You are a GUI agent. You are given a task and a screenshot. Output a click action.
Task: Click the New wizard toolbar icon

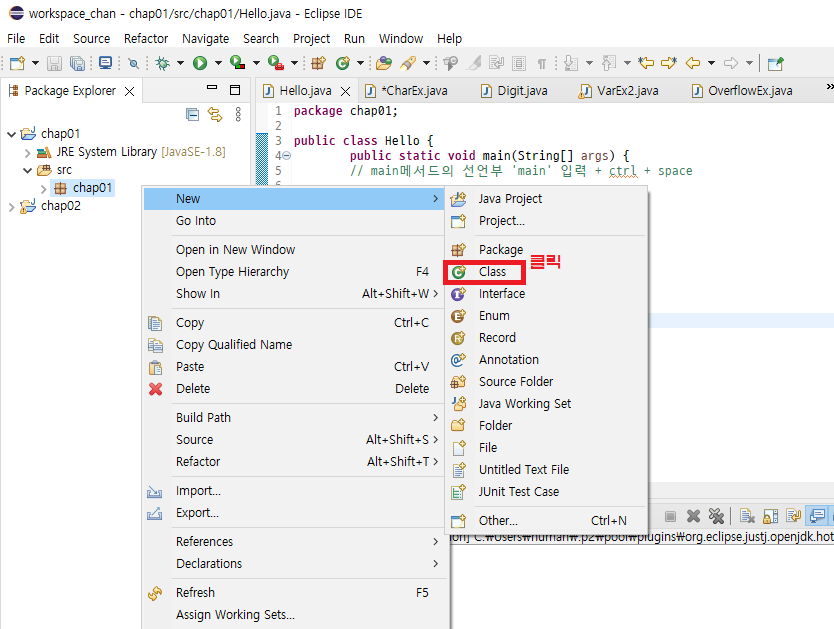(x=18, y=63)
